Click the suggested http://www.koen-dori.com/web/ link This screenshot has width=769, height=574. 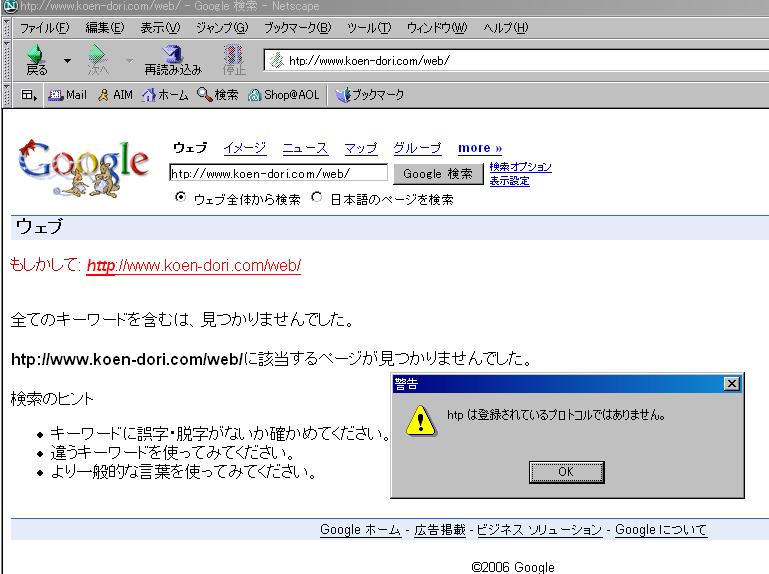point(194,265)
